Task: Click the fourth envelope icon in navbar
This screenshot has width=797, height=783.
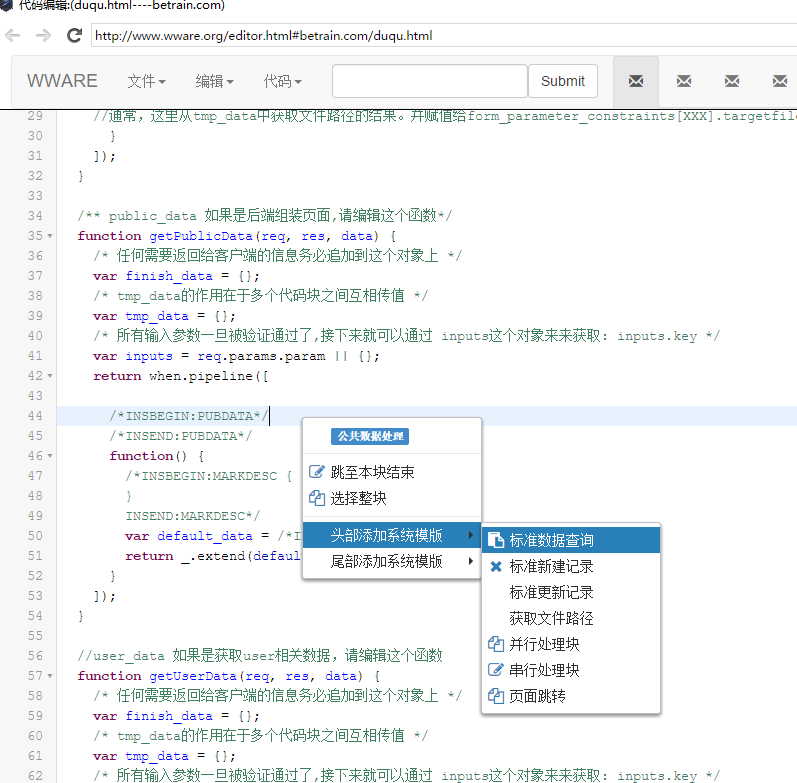Action: pyautogui.click(x=780, y=81)
